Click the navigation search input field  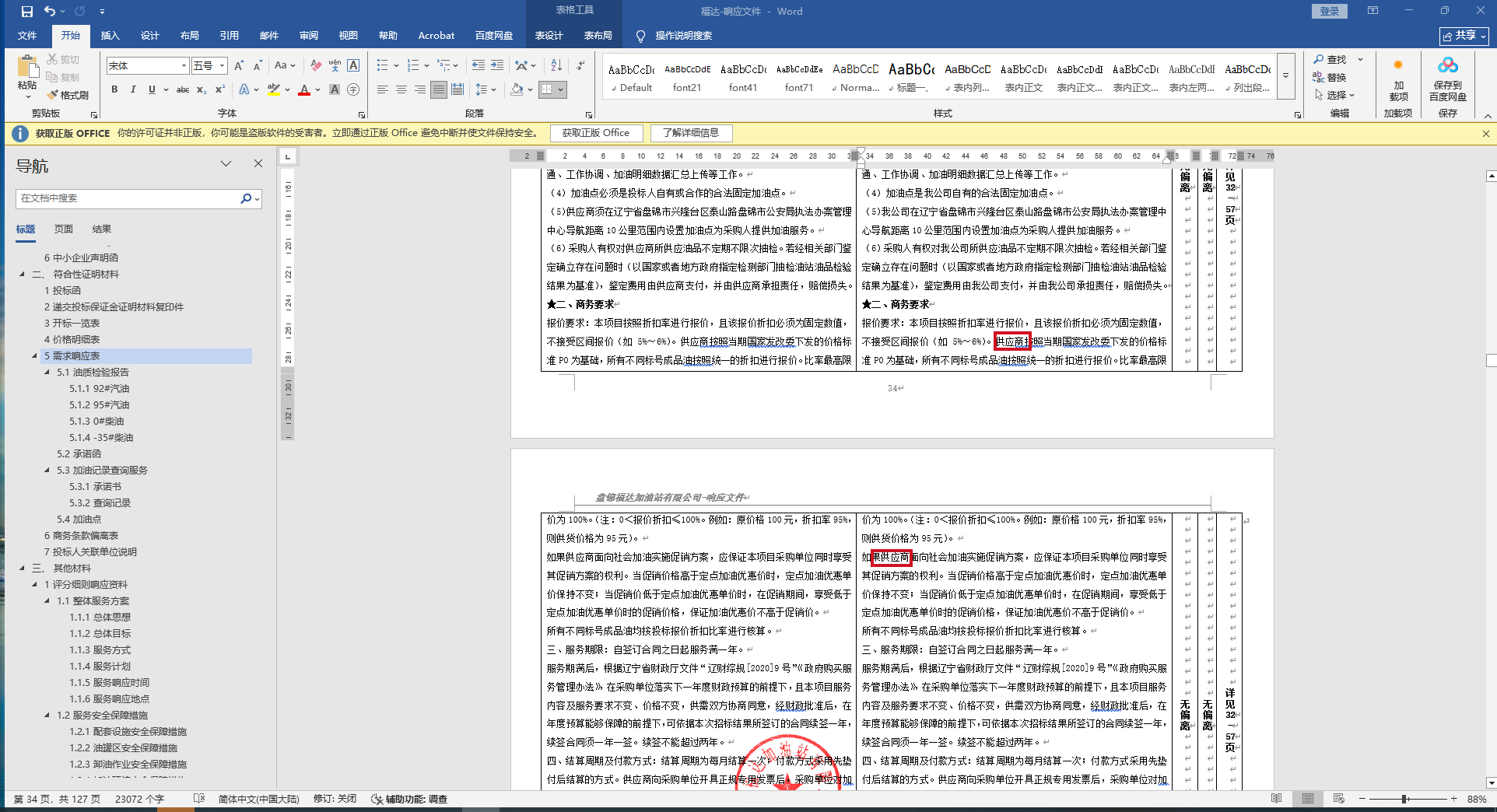pos(128,198)
